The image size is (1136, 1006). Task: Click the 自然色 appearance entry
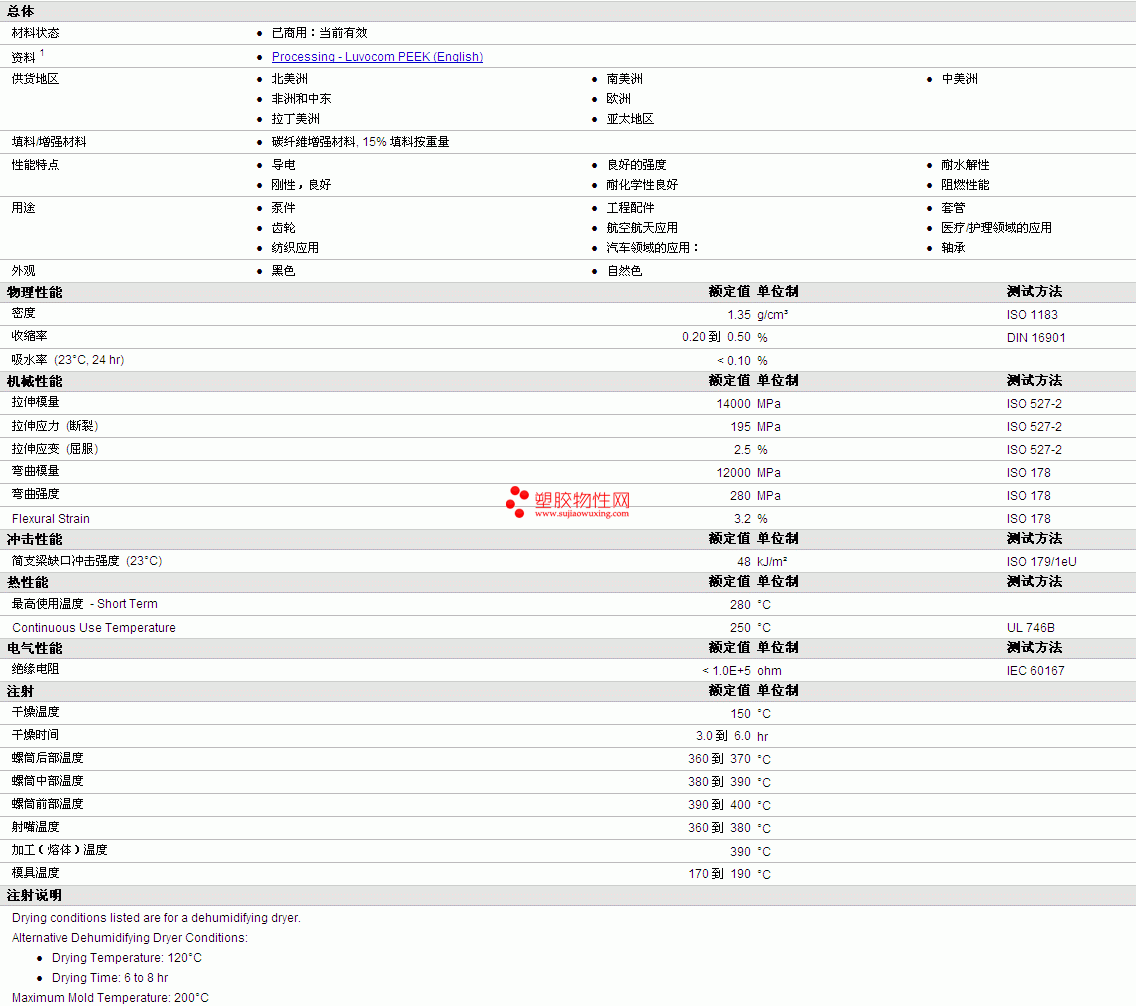625,271
